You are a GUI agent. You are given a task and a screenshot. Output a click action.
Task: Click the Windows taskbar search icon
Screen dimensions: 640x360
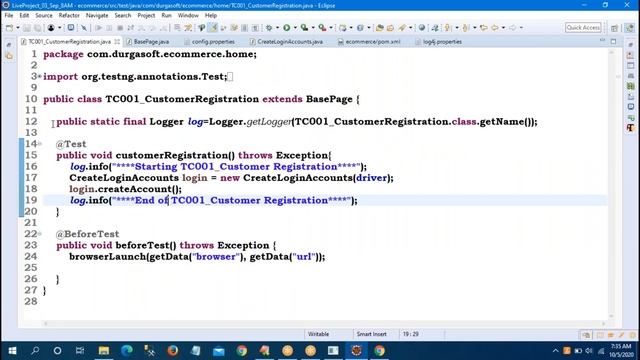coord(35,351)
